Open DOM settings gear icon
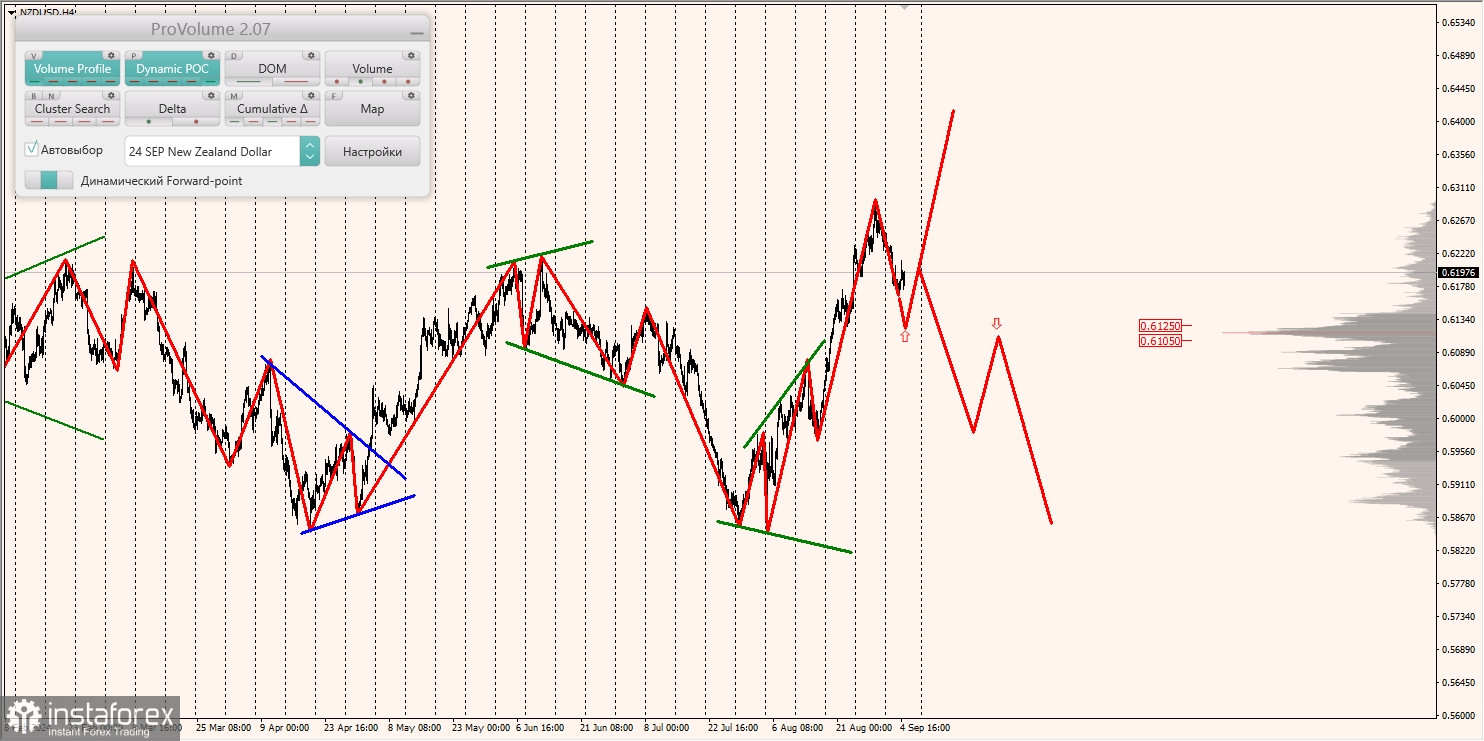 (x=311, y=55)
